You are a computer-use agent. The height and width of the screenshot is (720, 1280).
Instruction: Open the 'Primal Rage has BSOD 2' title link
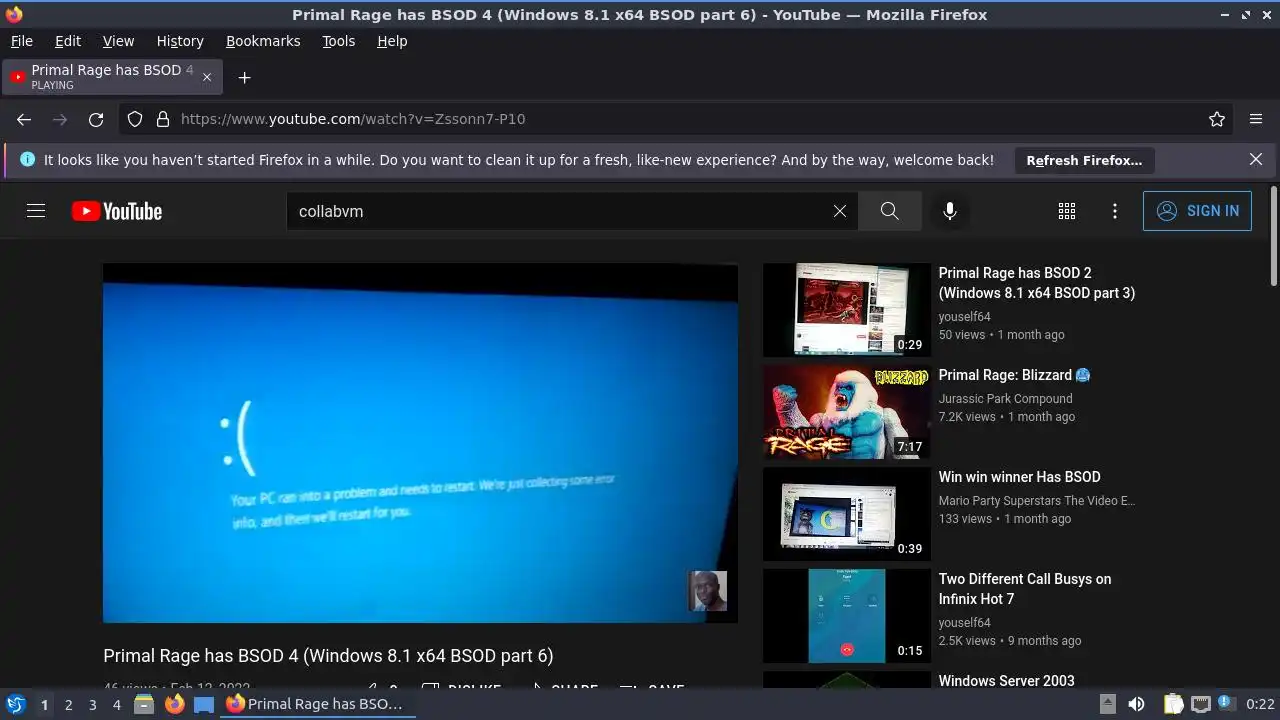pos(1036,283)
